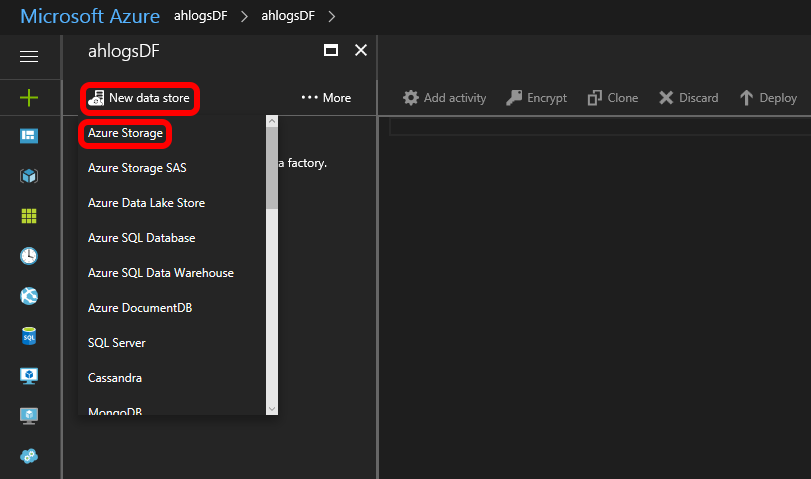Select Azure Storage SAS option
Image resolution: width=811 pixels, height=479 pixels.
(x=137, y=168)
